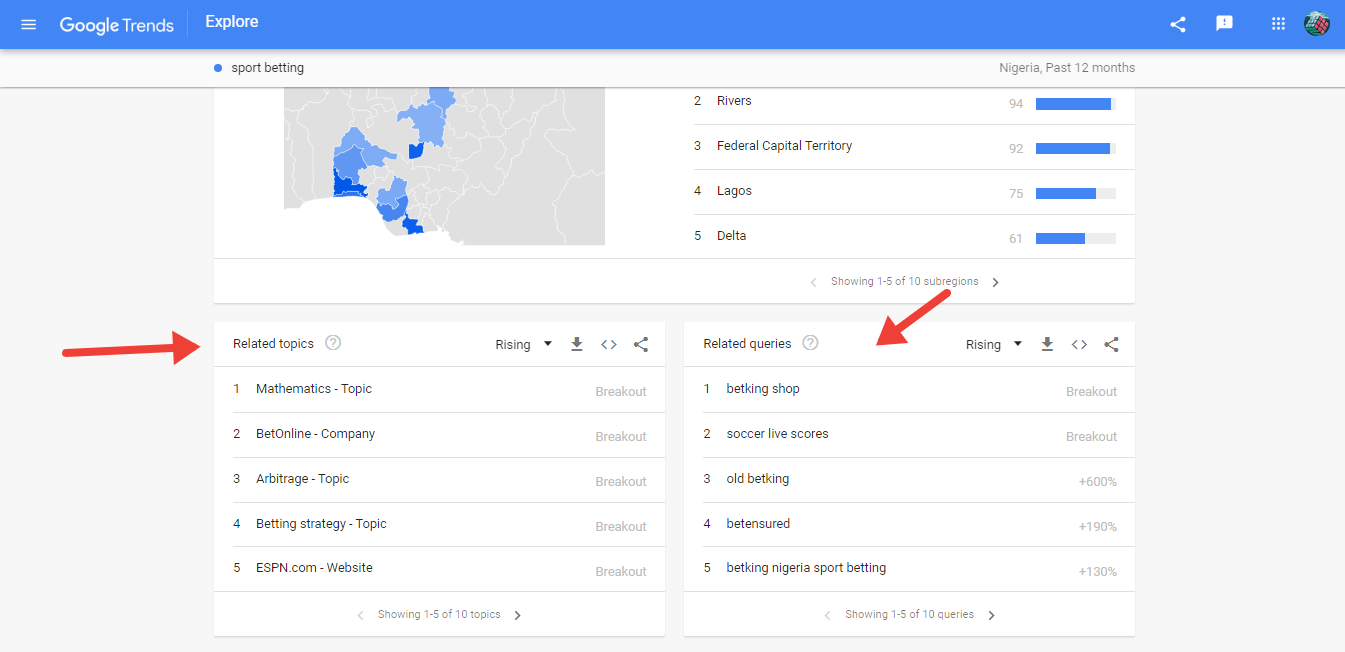Open the Betting strategy topic
The width and height of the screenshot is (1345, 652).
(321, 524)
